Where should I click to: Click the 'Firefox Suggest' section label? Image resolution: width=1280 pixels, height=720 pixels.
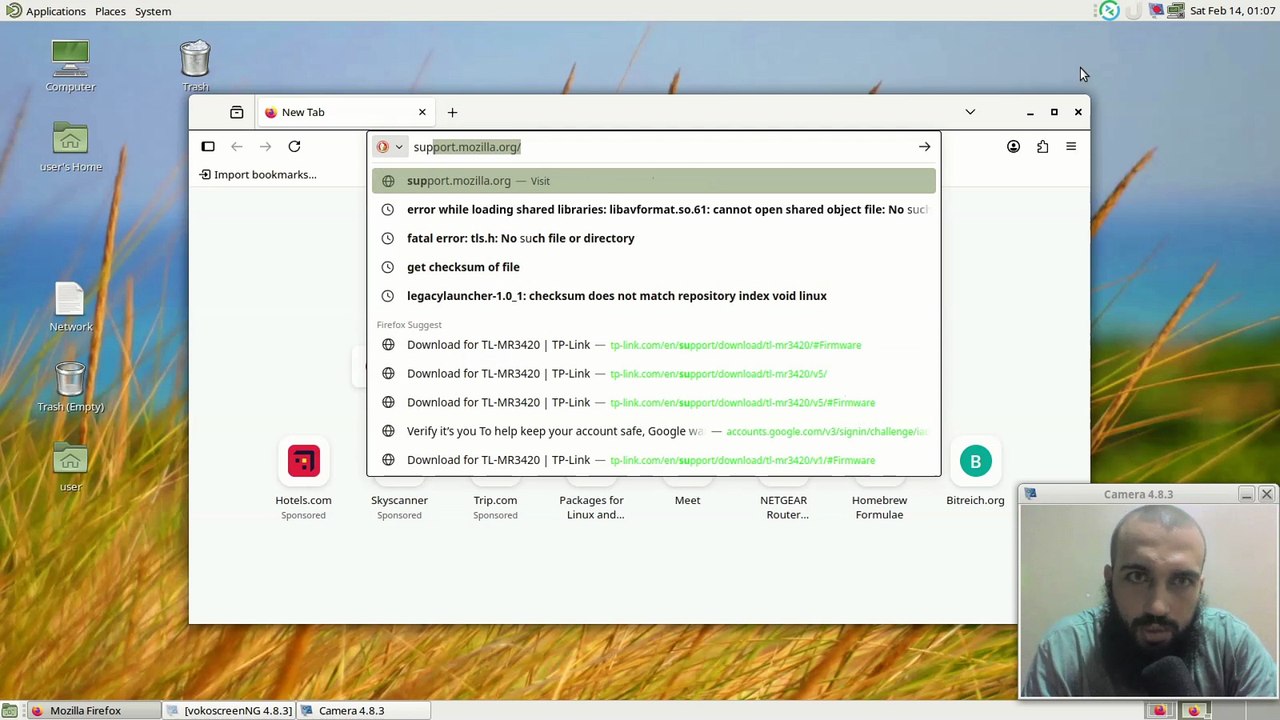tap(409, 325)
